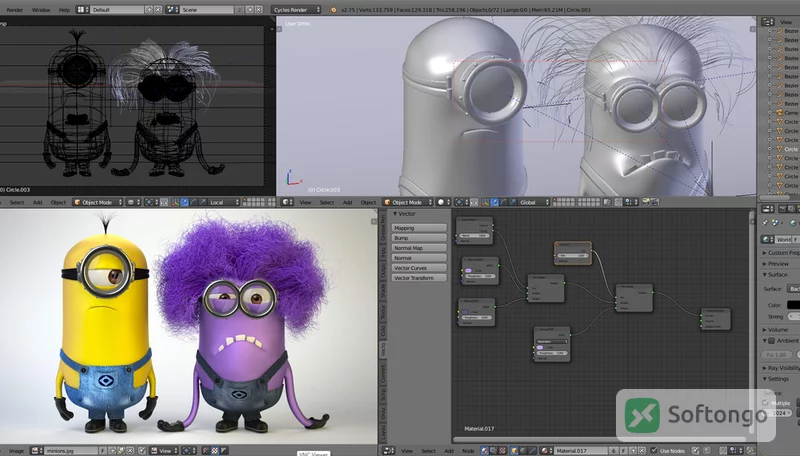
Task: Open the Cycles Render engine dropdown
Action: 296,10
